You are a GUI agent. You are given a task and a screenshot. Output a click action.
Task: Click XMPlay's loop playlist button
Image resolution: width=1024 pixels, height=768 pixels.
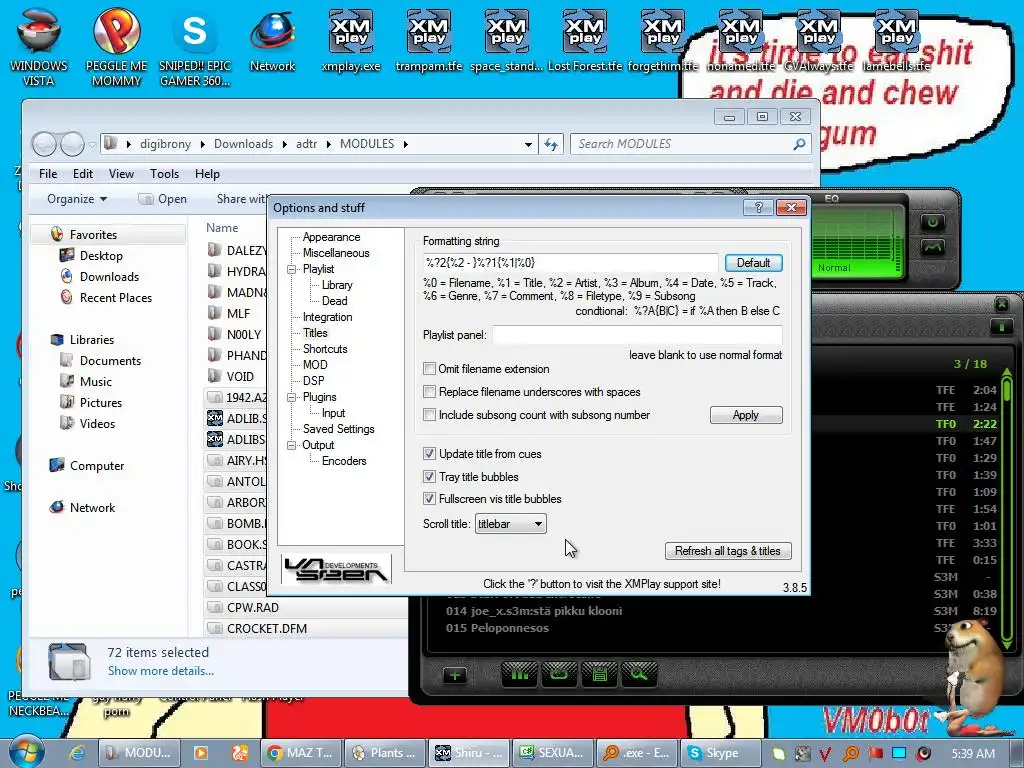click(x=559, y=674)
